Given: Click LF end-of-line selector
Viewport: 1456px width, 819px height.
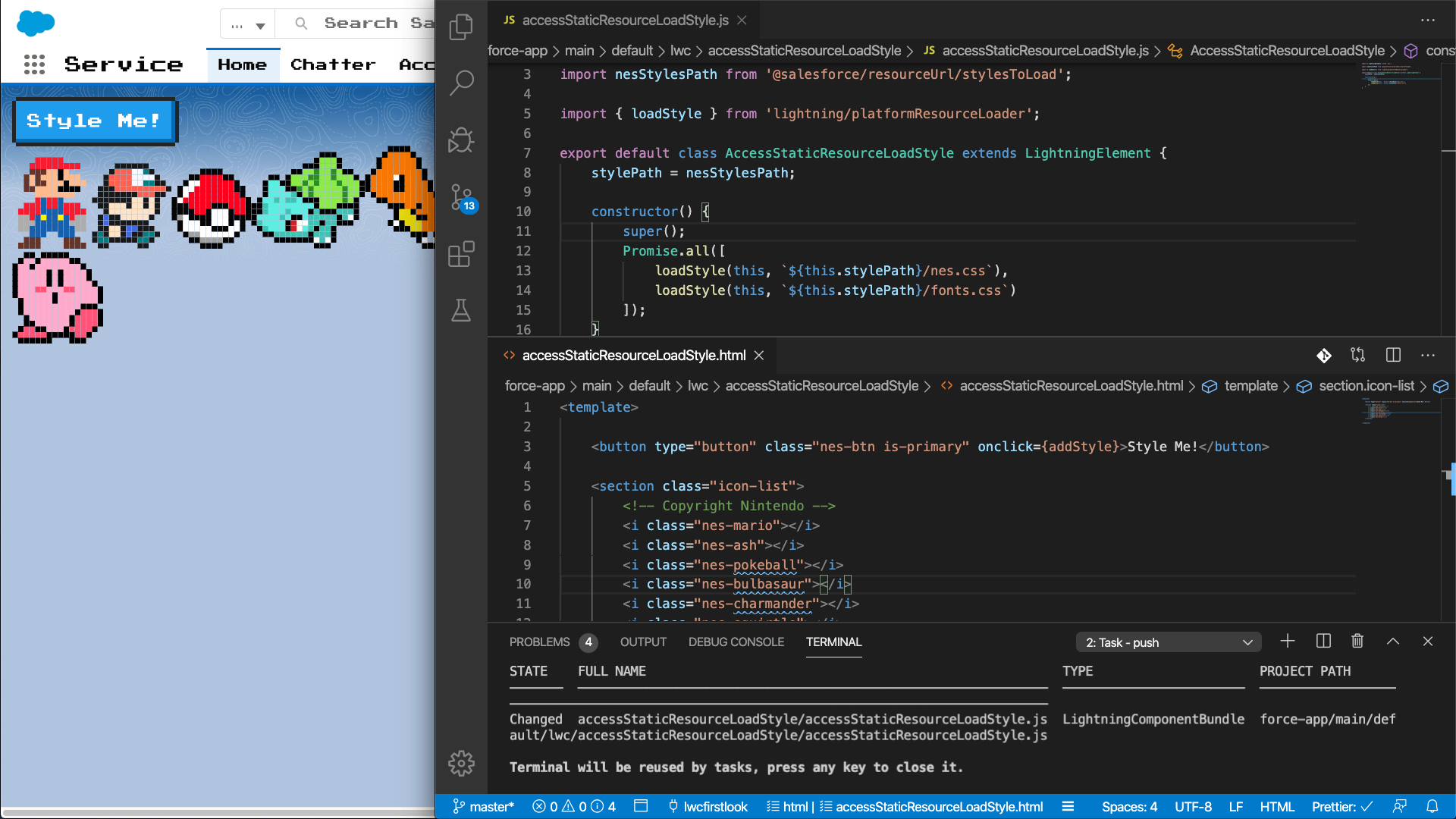Looking at the screenshot, I should pos(1236,807).
